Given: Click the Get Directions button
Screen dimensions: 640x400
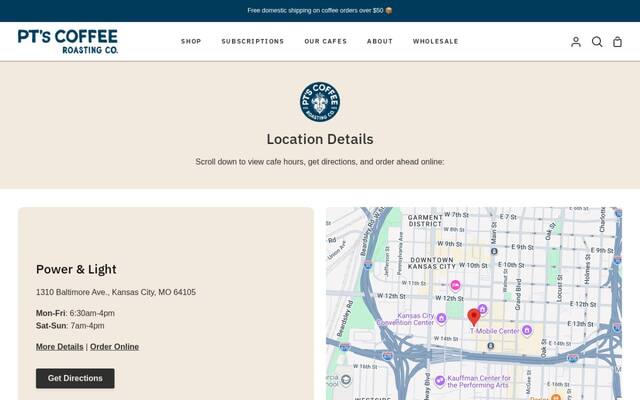Looking at the screenshot, I should coord(75,378).
